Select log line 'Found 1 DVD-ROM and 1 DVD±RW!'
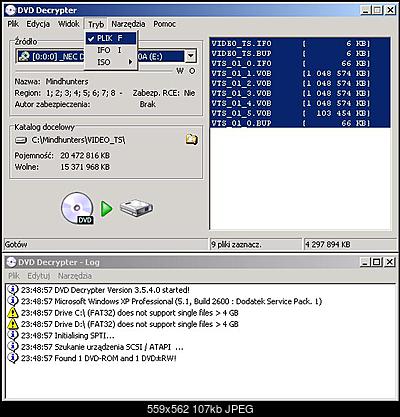This screenshot has width=400, height=417. [x=99, y=358]
